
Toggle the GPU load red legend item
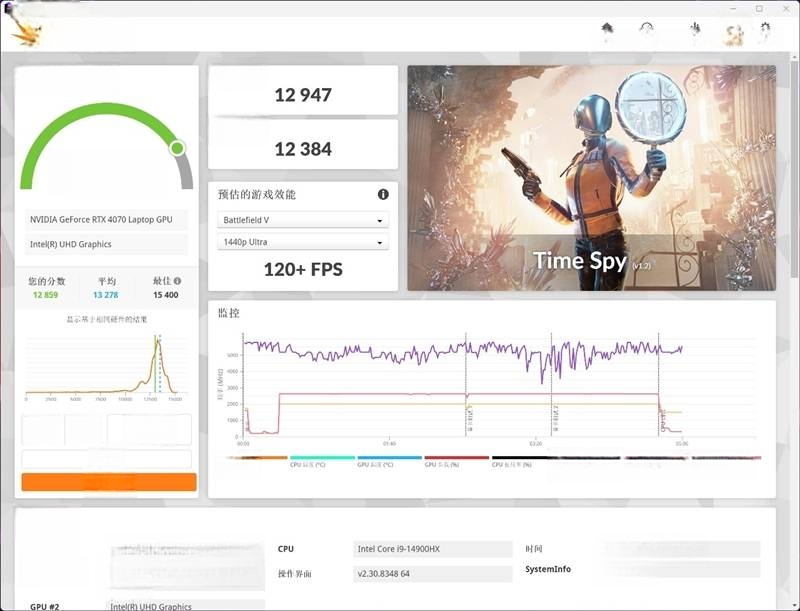click(x=457, y=461)
